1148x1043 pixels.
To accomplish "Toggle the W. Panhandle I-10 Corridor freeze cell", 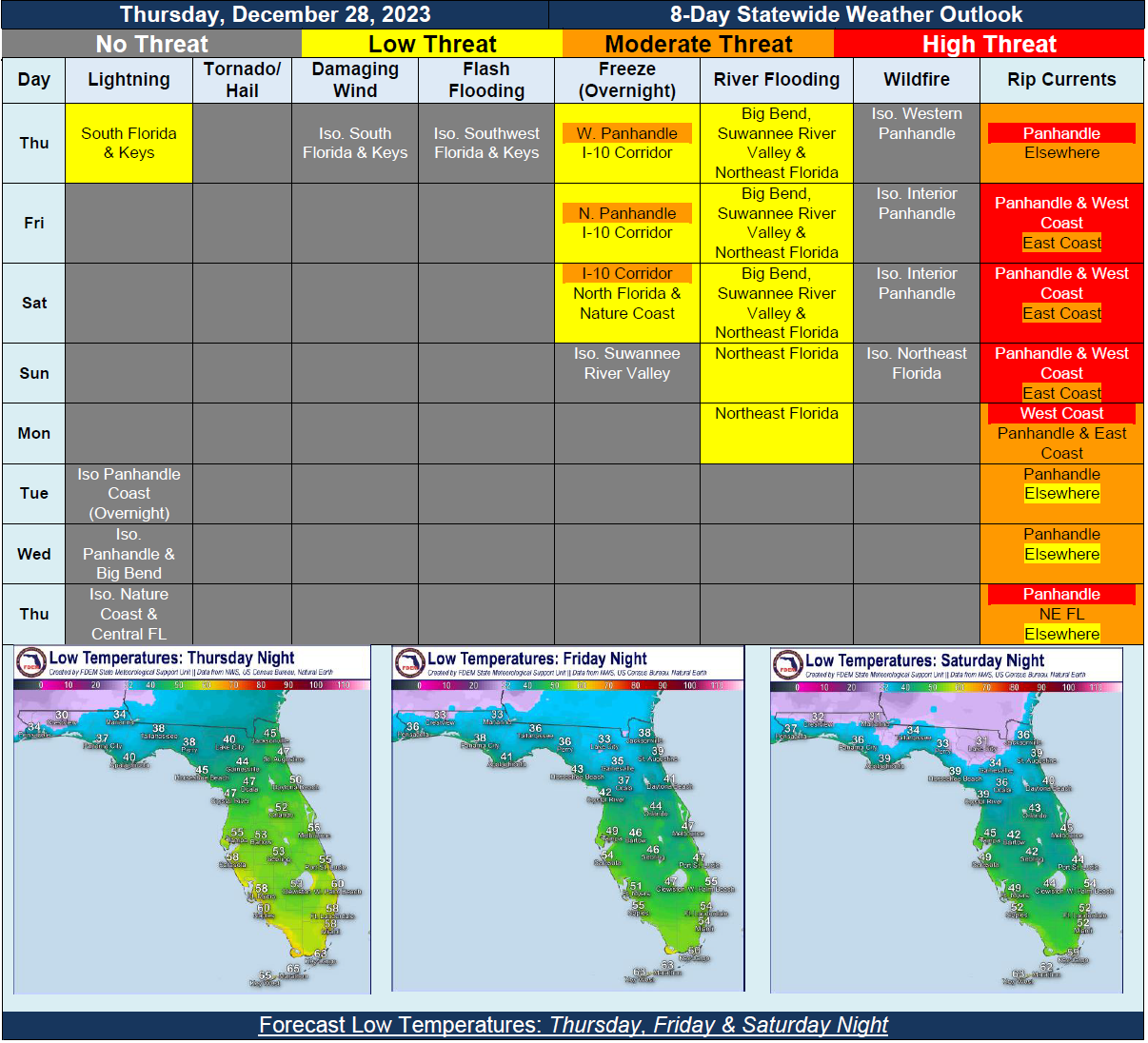I will pos(627,143).
